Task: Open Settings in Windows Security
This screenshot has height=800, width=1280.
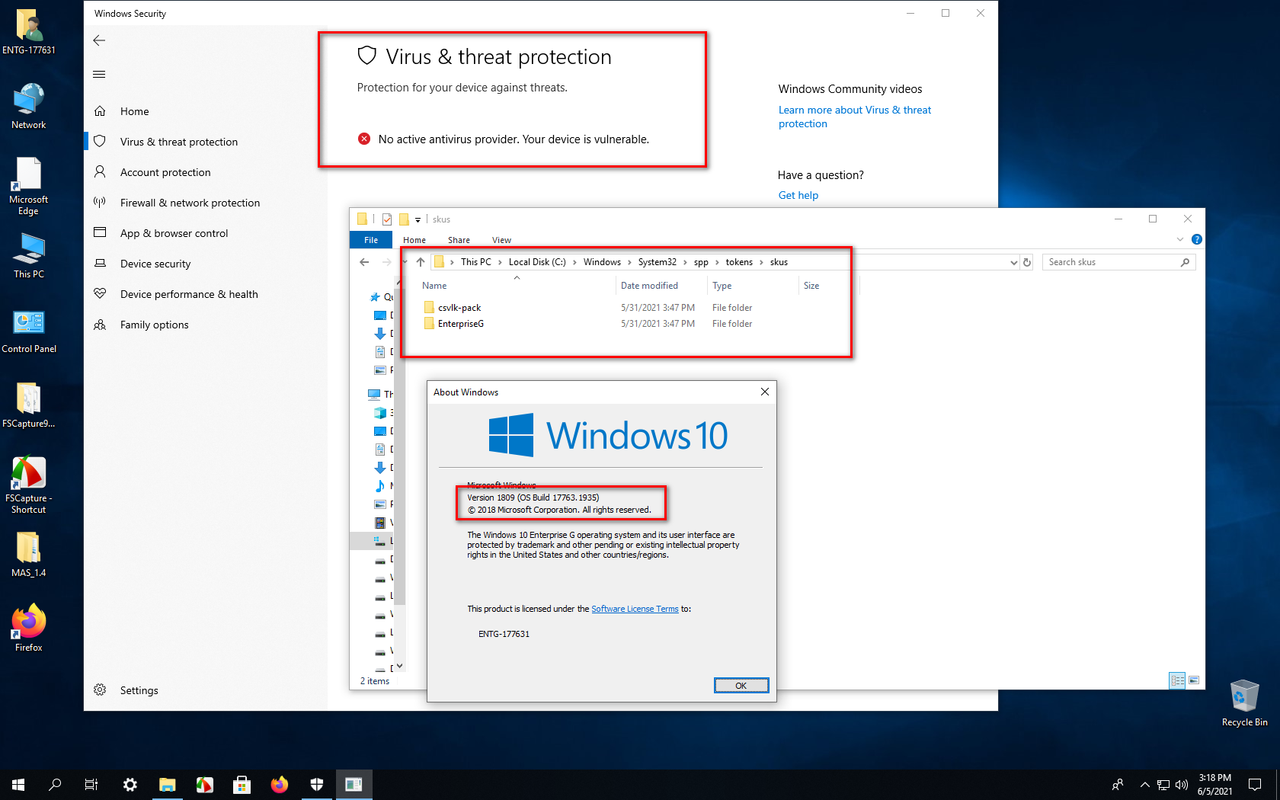Action: click(x=138, y=690)
